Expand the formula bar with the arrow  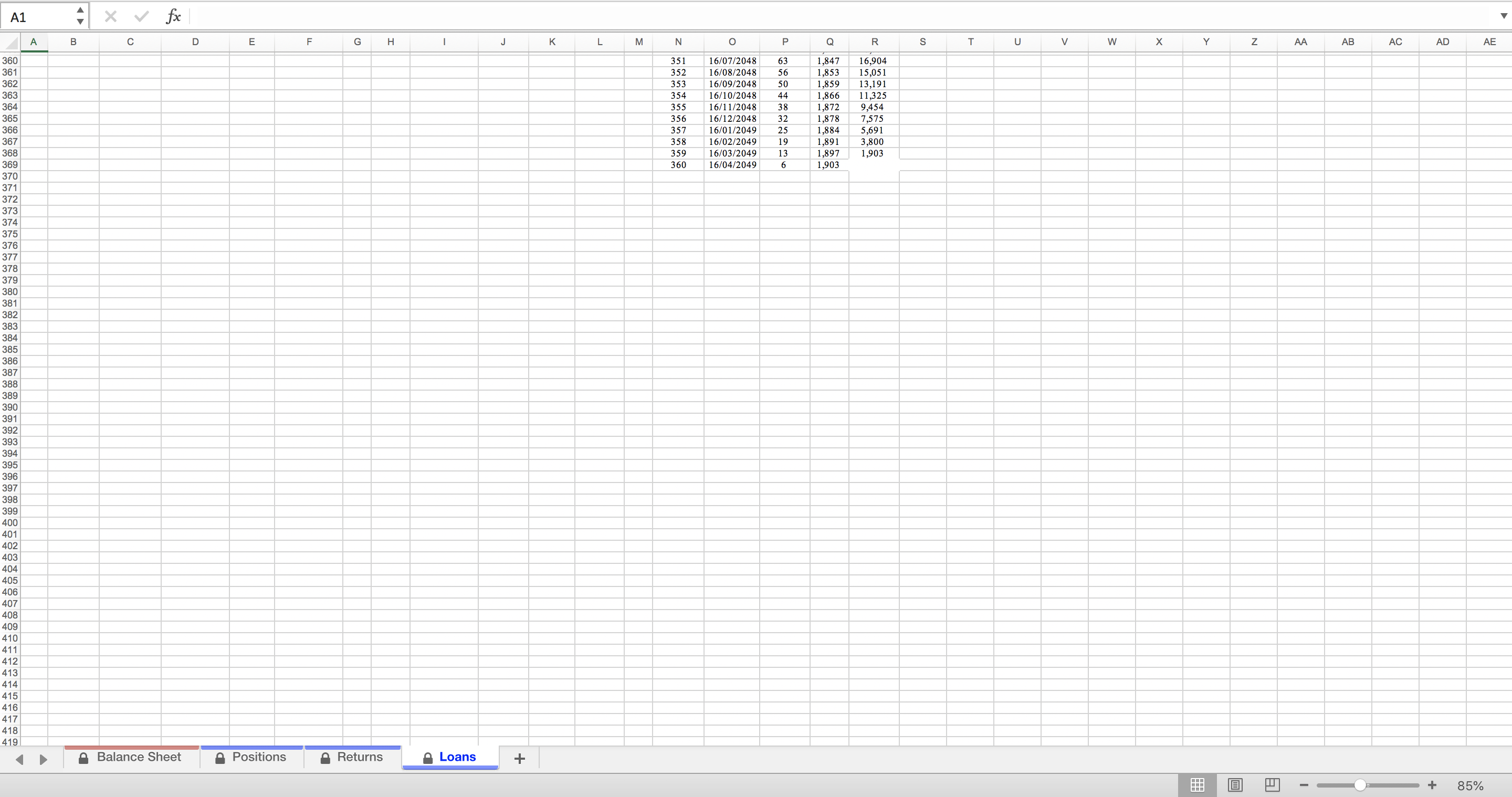(1503, 16)
